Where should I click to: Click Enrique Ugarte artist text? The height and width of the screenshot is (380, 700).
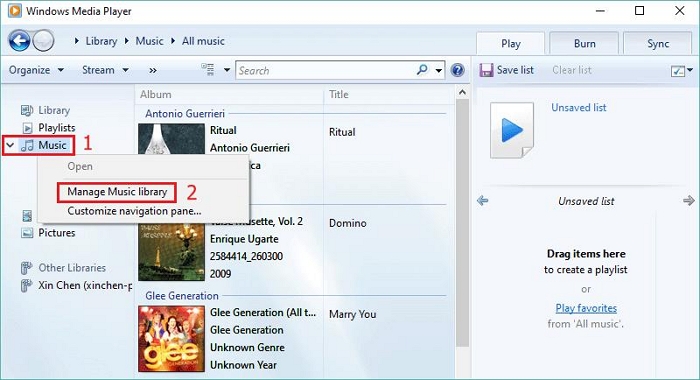pyautogui.click(x=244, y=239)
